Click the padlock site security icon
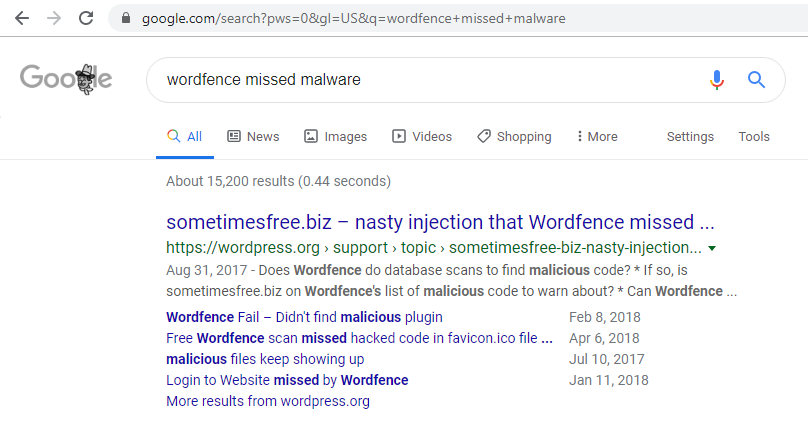The image size is (808, 430). click(x=126, y=18)
